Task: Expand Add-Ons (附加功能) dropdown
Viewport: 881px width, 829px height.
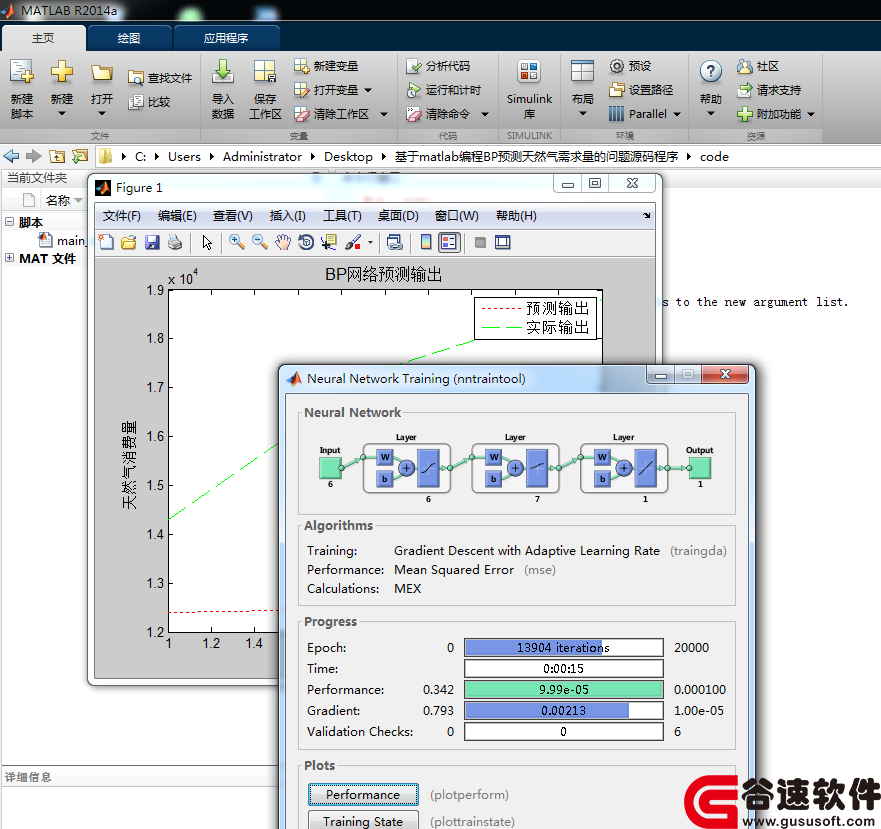Action: click(x=811, y=114)
